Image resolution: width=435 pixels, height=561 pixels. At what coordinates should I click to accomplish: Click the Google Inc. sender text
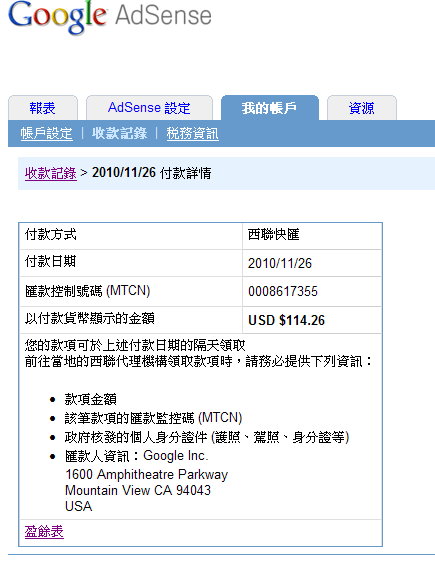click(176, 456)
